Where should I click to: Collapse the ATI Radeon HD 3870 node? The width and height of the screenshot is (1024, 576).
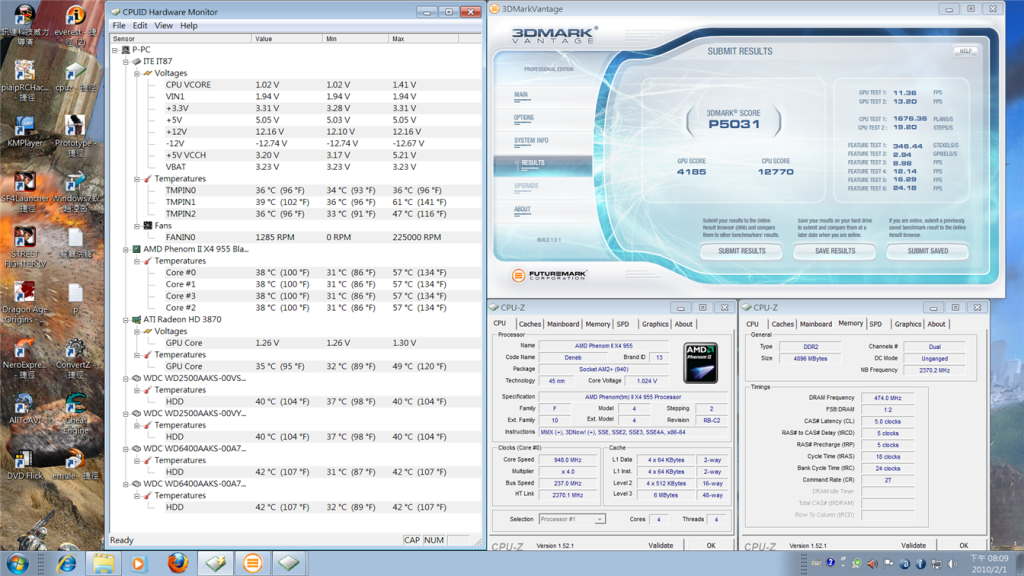(126, 320)
